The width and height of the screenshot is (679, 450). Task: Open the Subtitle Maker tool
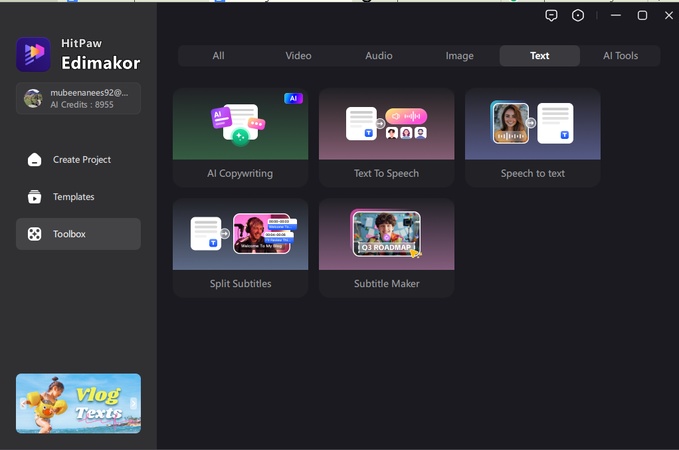pyautogui.click(x=386, y=247)
